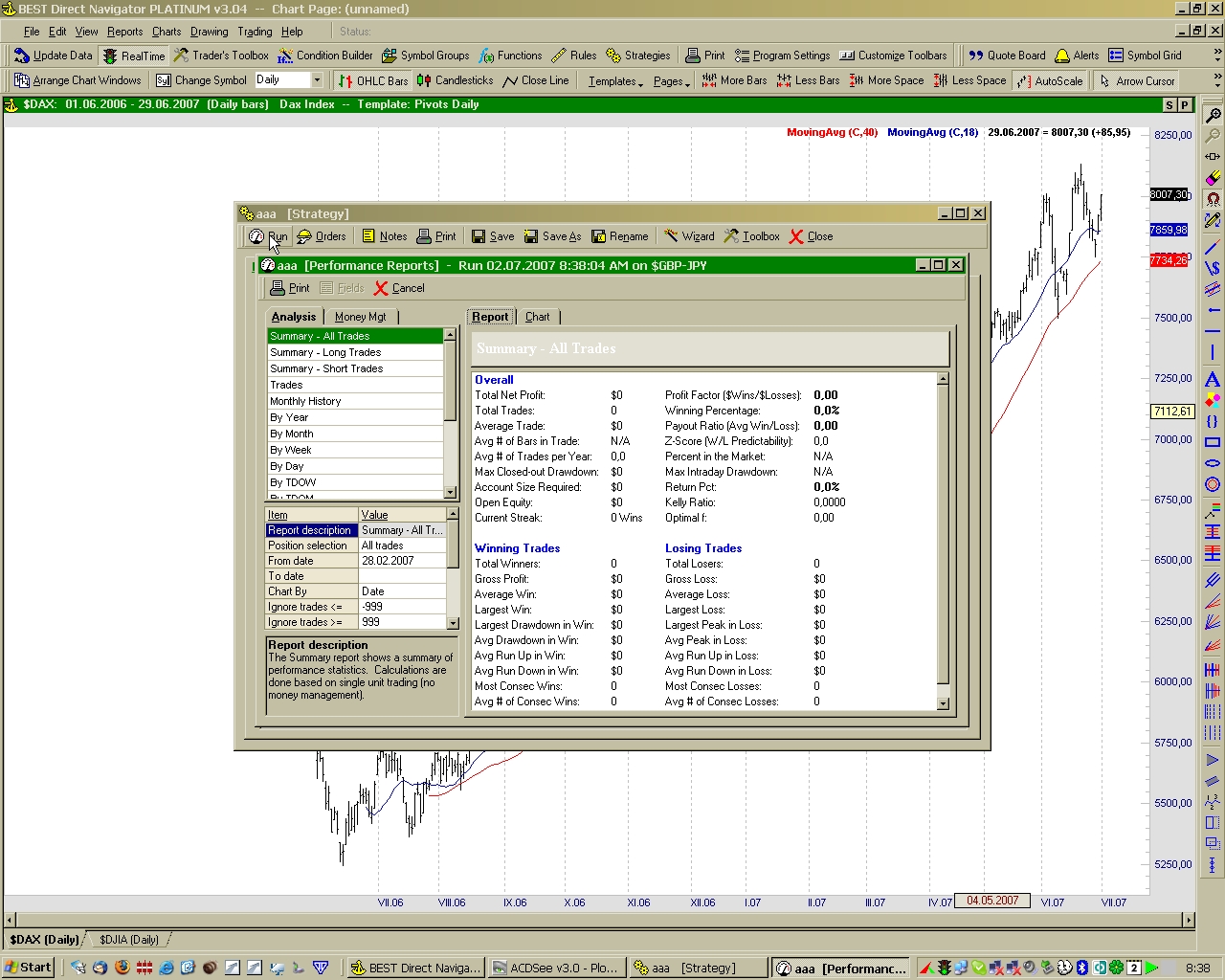1225x980 pixels.
Task: Switch chart to OHLC Bars
Action: point(373,81)
